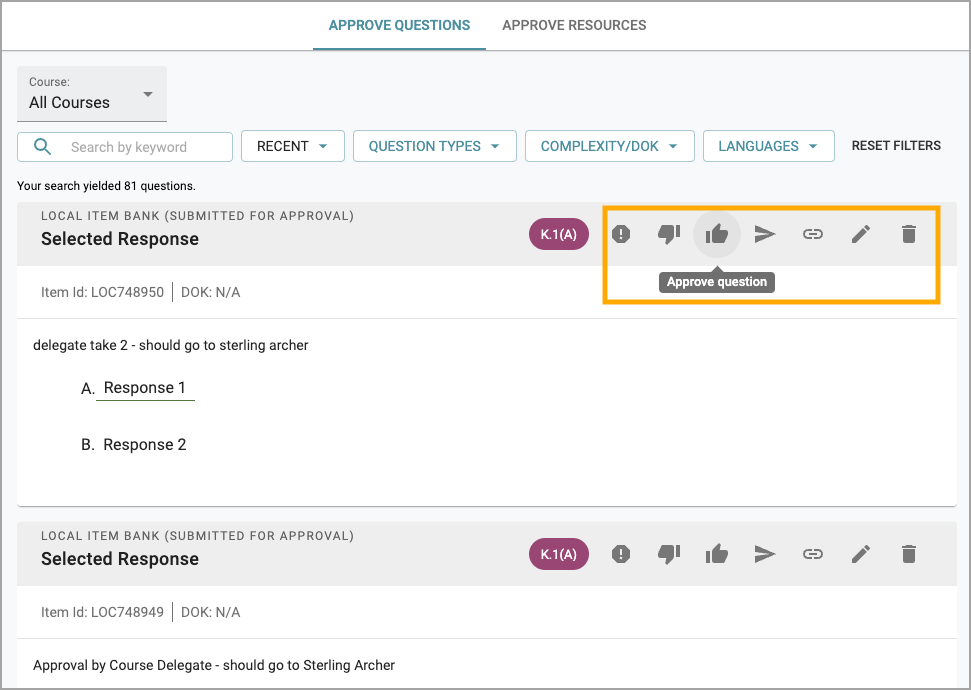This screenshot has height=690, width=971.
Task: Click Item Id LOC748949 text
Action: 102,612
